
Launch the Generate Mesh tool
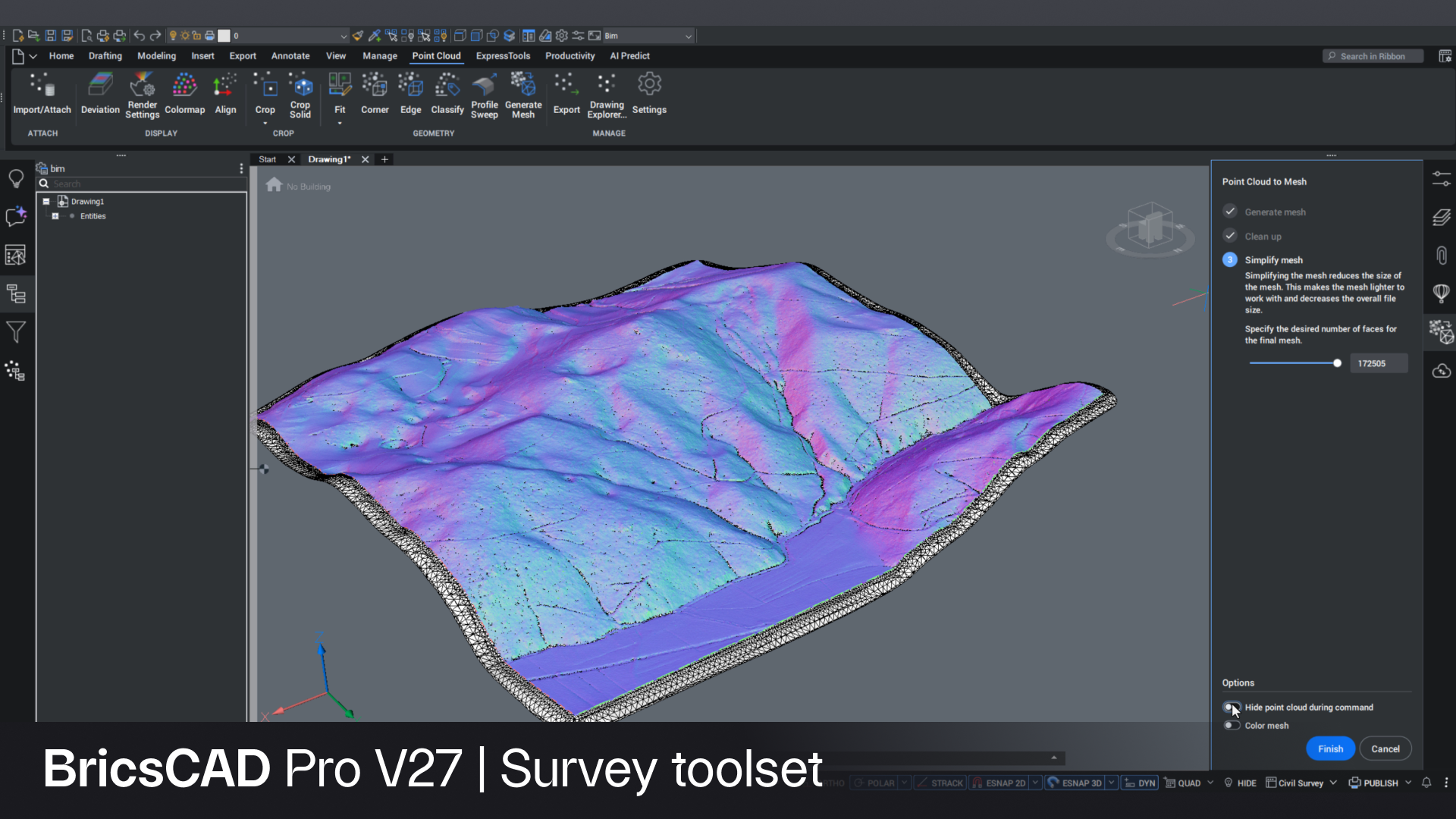[523, 96]
